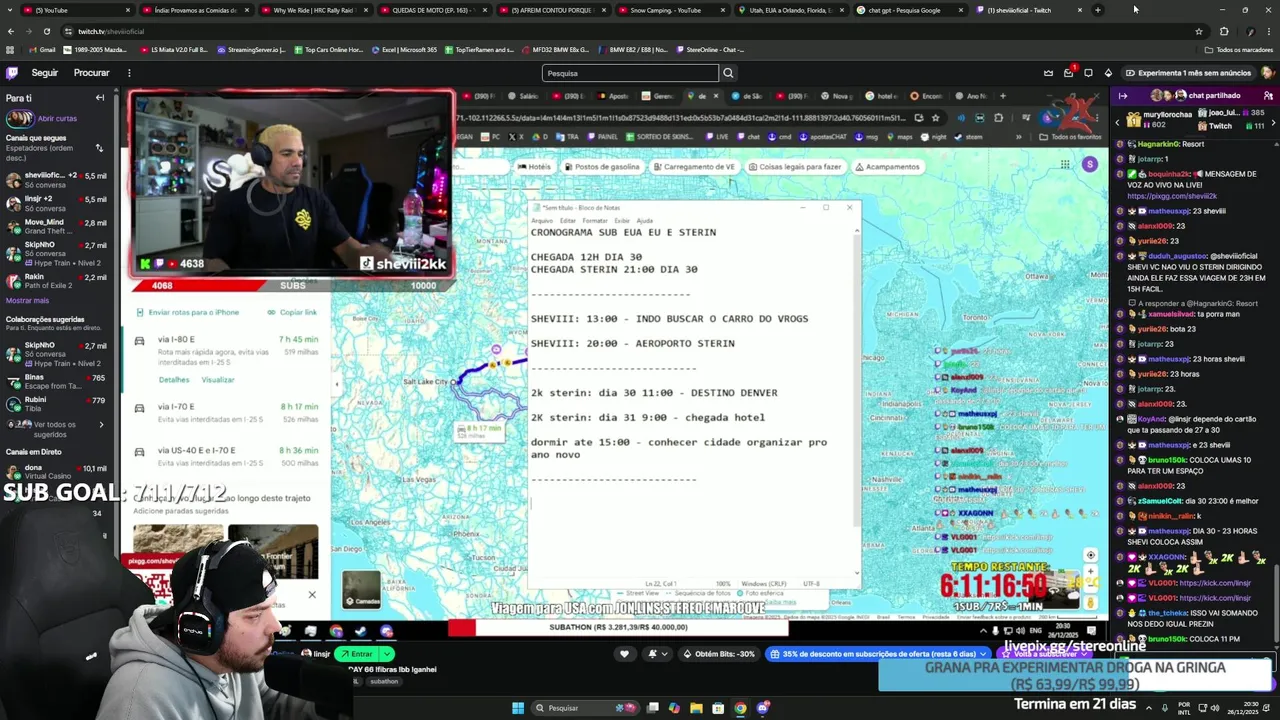Open Binas suggested channel

point(58,381)
